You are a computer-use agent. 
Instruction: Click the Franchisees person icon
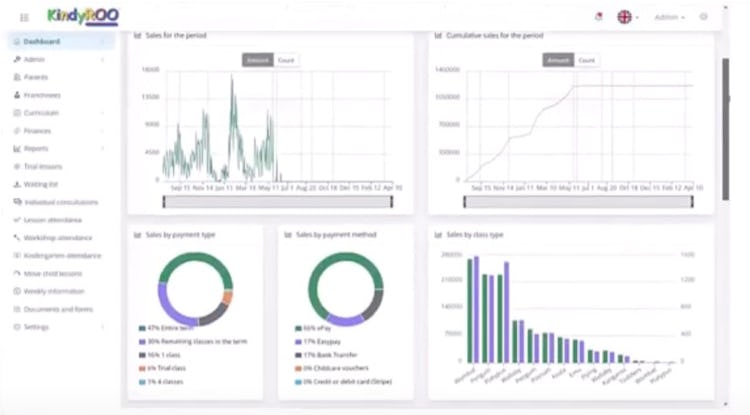(17, 95)
